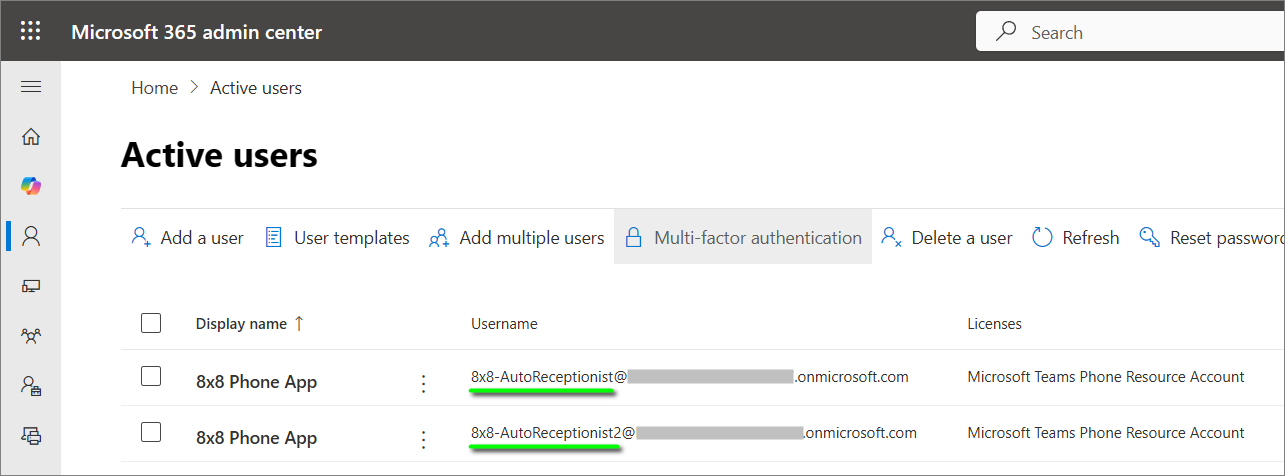This screenshot has height=476, width=1285.
Task: Navigate to Home breadcrumb
Action: click(x=154, y=88)
